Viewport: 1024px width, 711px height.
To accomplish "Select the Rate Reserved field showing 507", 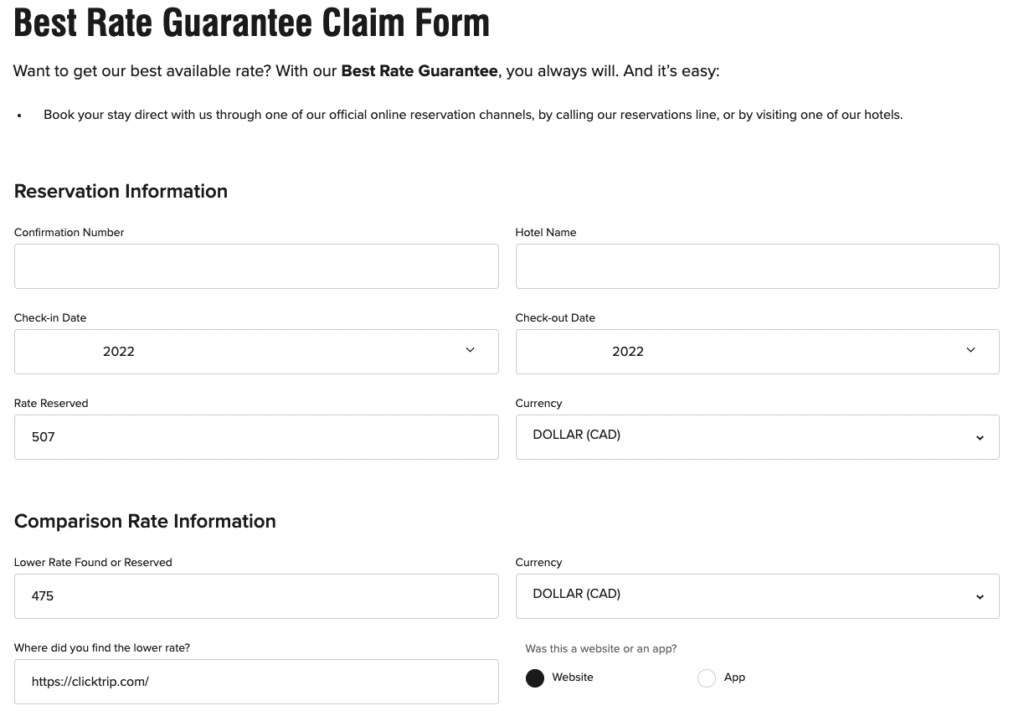I will [x=256, y=437].
